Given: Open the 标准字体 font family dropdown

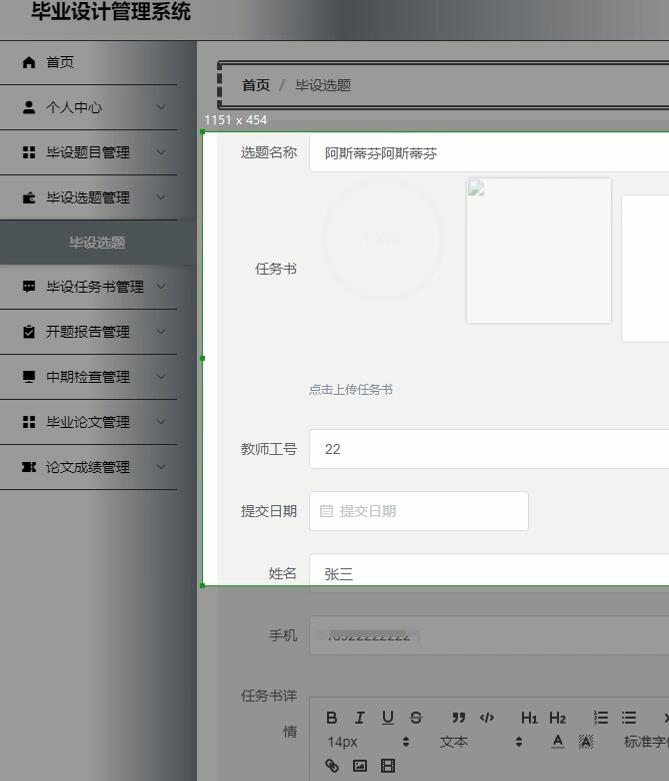Looking at the screenshot, I should [646, 742].
